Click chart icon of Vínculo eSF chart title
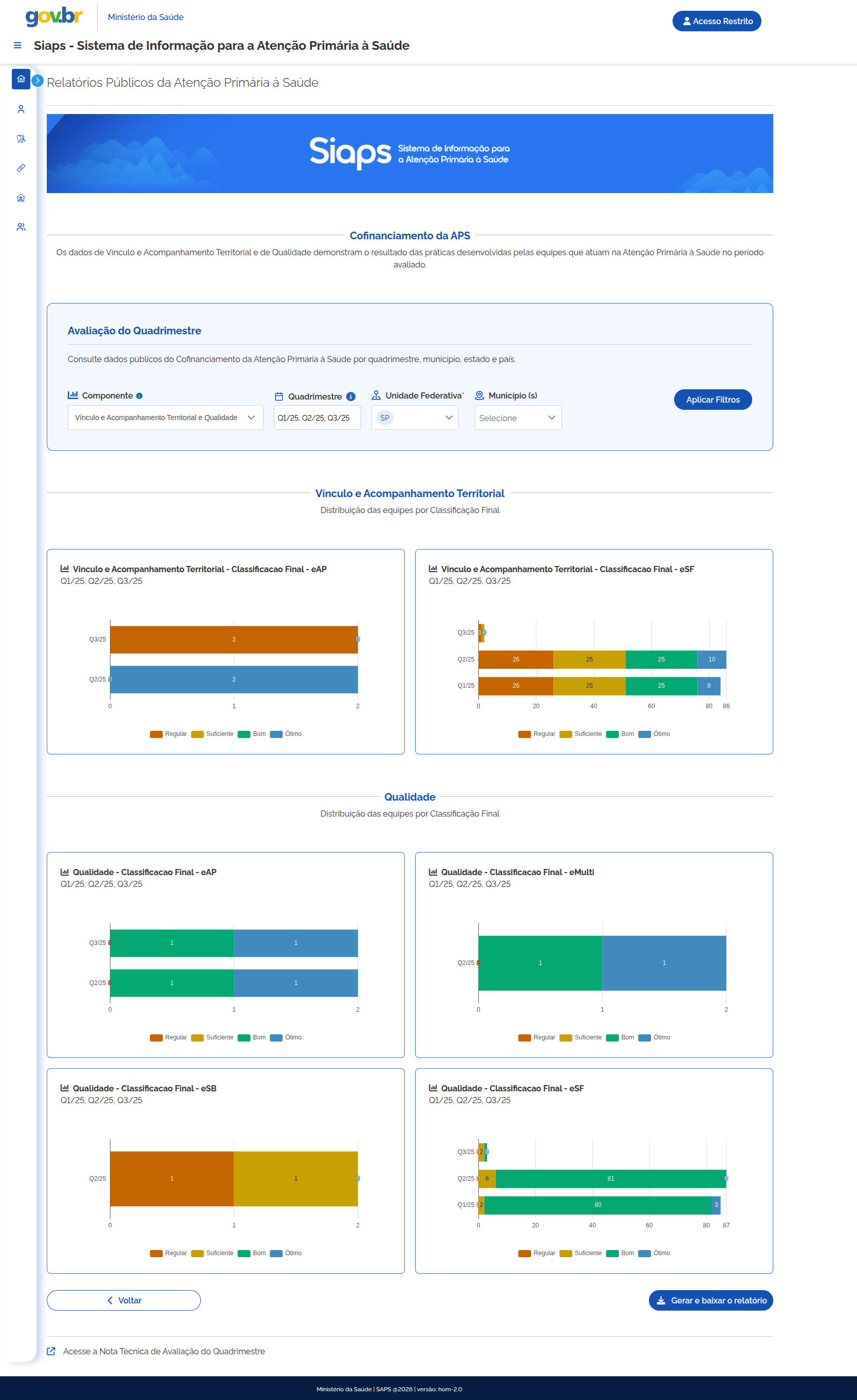Screen dimensions: 857x1400 pos(433,569)
